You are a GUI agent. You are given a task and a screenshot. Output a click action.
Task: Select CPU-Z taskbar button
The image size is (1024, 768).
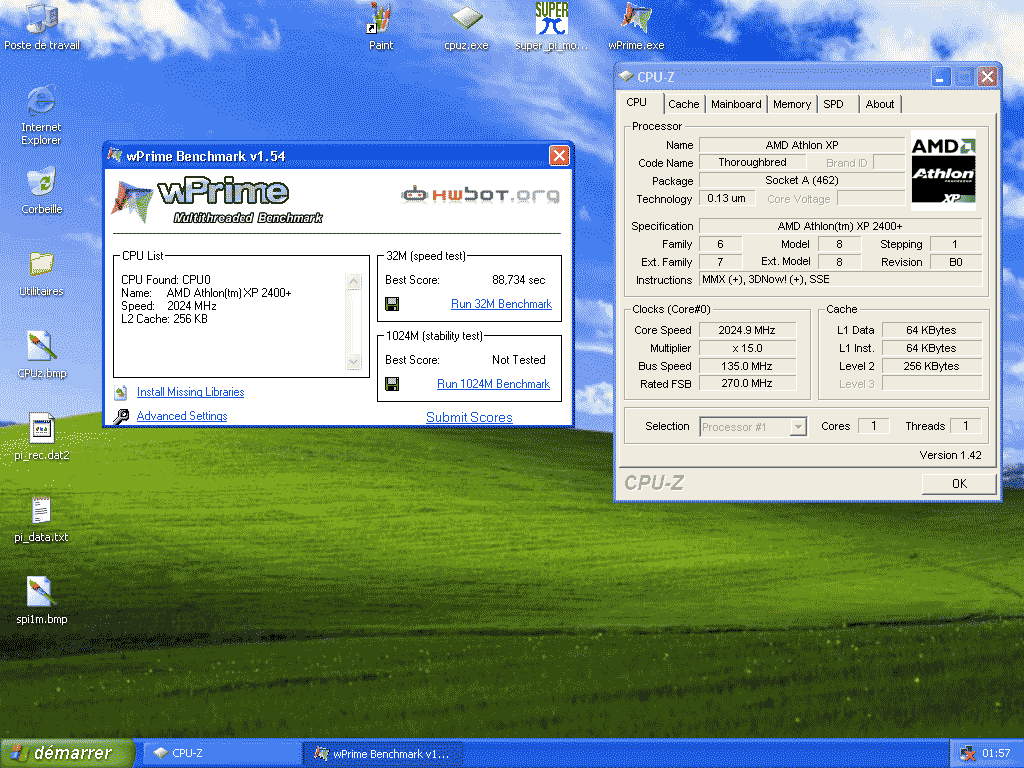coord(221,753)
